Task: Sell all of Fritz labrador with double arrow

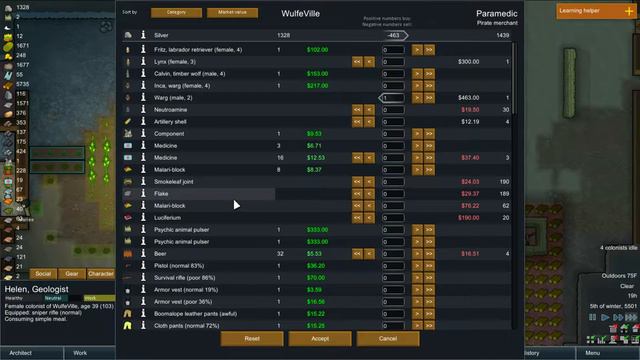Action: tap(429, 50)
